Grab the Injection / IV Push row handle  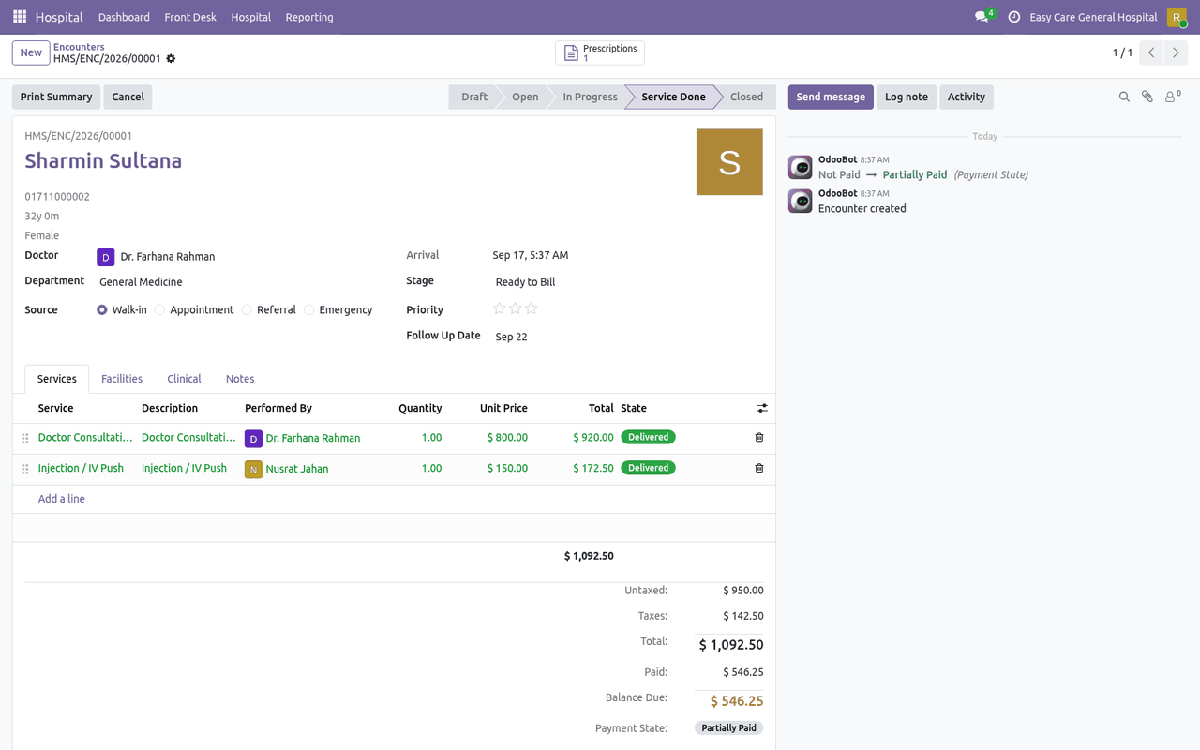point(25,468)
